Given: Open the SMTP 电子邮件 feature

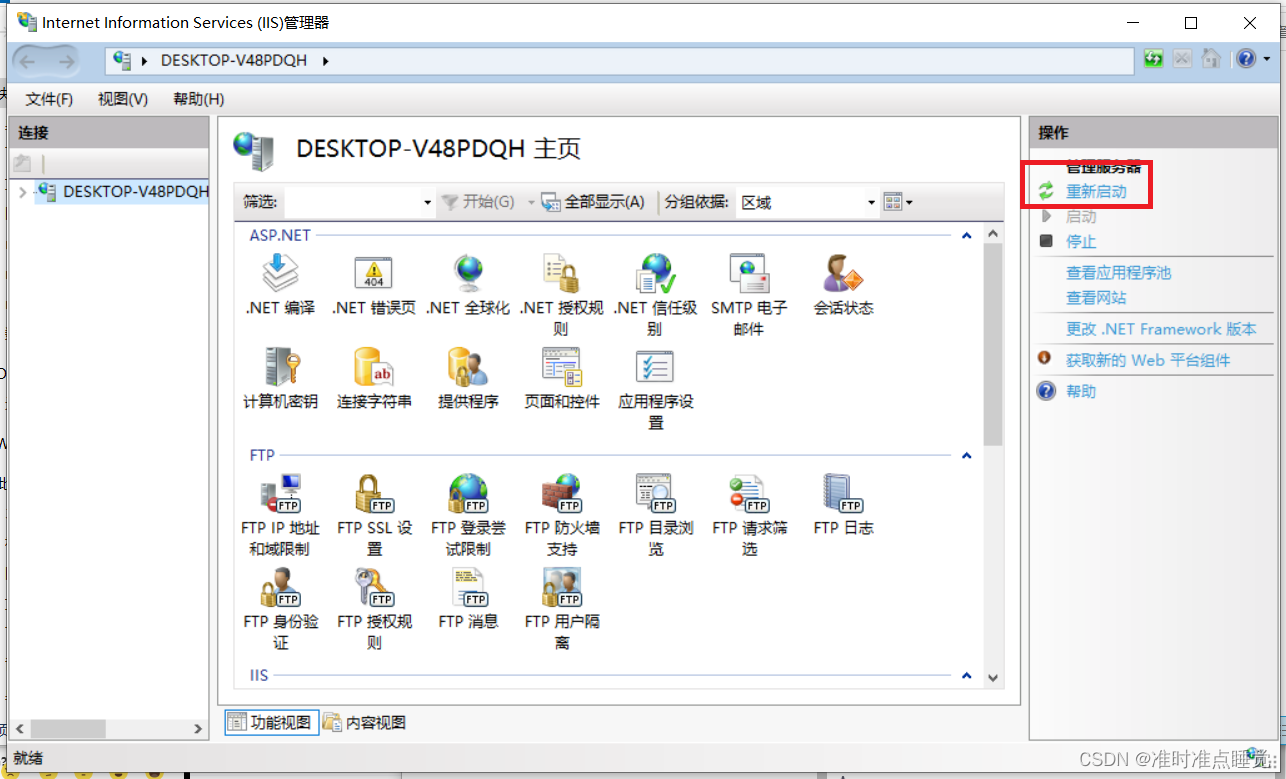Looking at the screenshot, I should tap(749, 294).
